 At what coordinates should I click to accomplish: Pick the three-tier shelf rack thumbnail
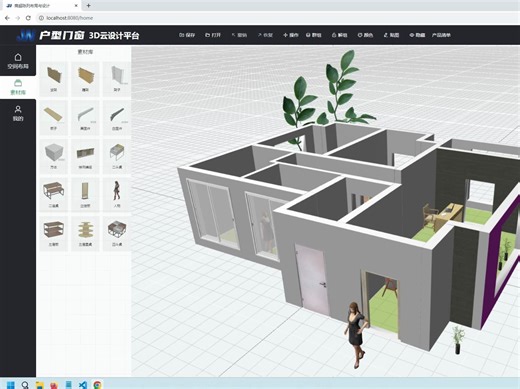(x=54, y=234)
